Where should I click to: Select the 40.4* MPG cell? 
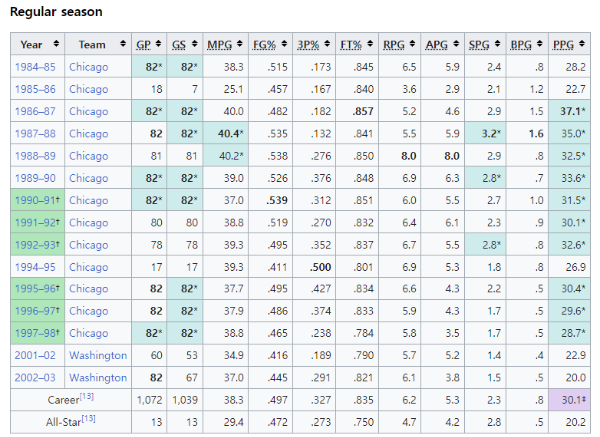226,134
